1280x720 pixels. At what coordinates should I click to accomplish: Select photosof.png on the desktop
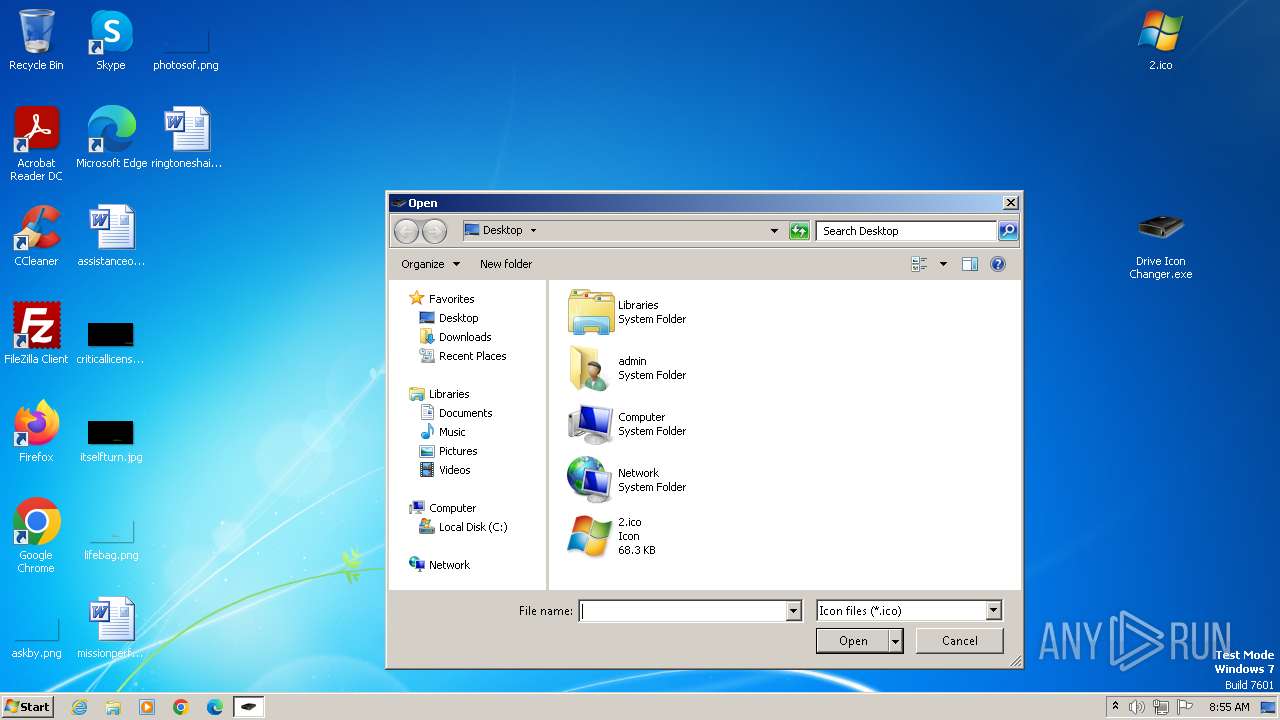186,47
